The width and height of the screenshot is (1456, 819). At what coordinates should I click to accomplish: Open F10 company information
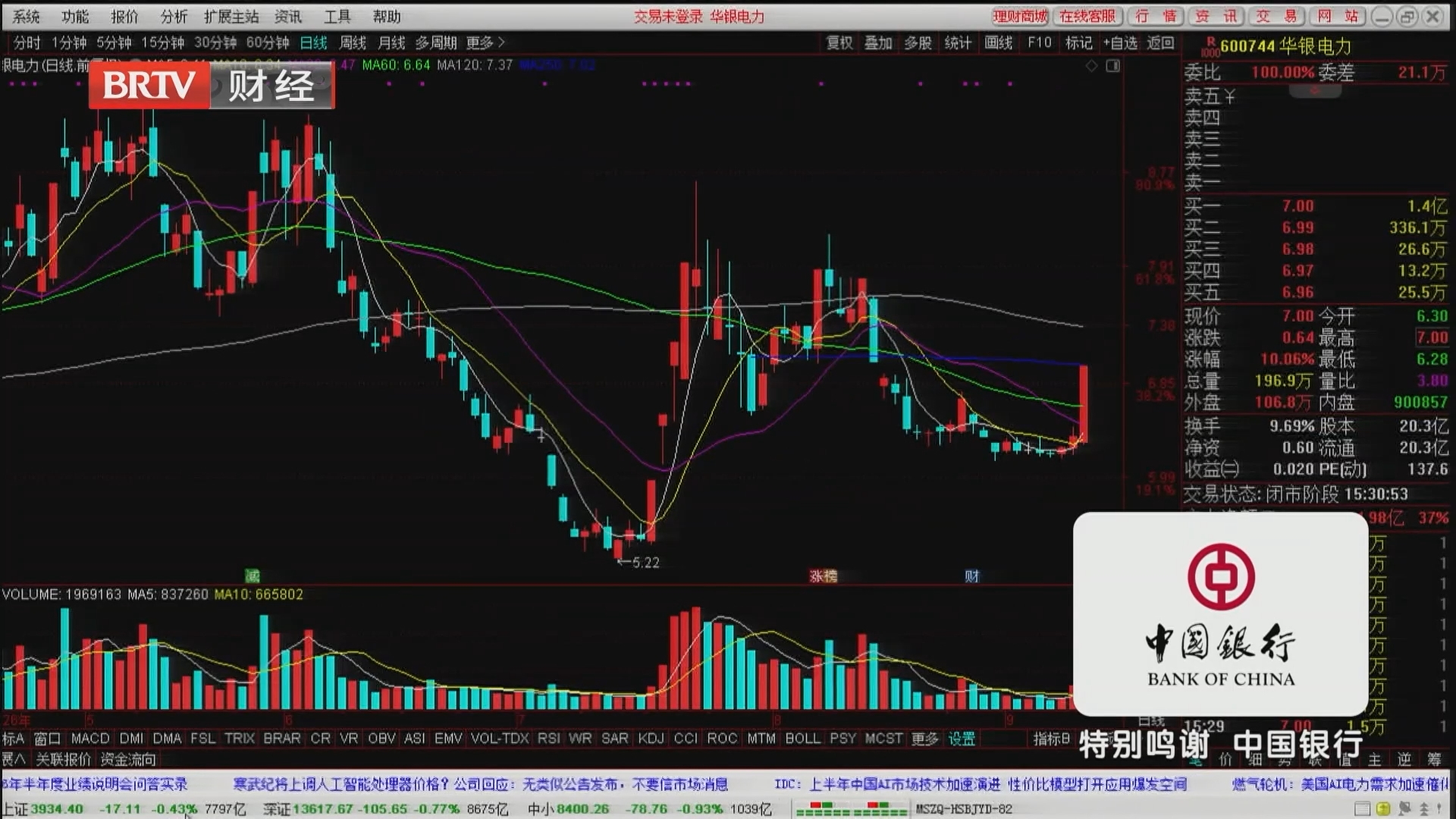(x=1040, y=43)
